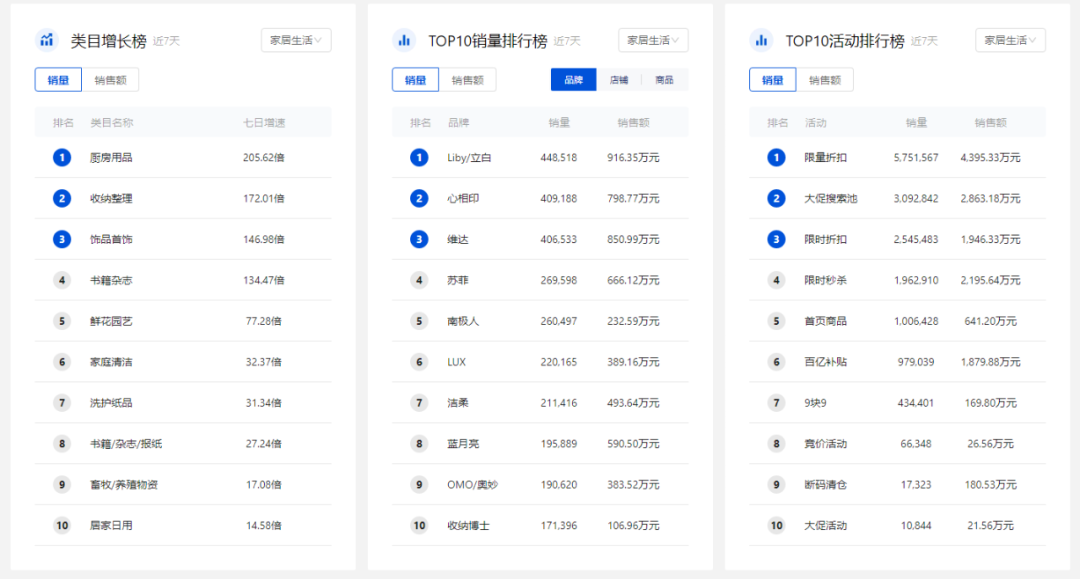This screenshot has width=1080, height=579.
Task: Click 书籍/杂志/报纸 category name
Action: [126, 443]
